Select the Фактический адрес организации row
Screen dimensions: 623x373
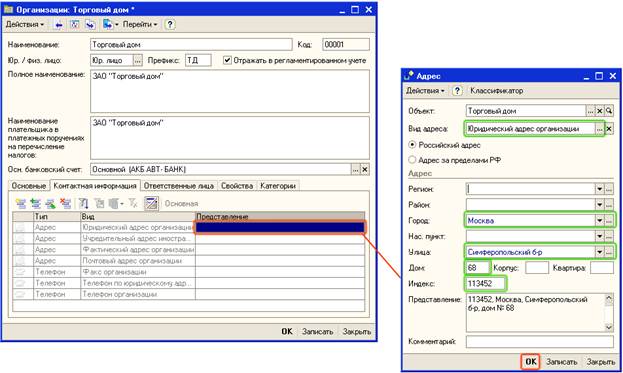coord(189,250)
